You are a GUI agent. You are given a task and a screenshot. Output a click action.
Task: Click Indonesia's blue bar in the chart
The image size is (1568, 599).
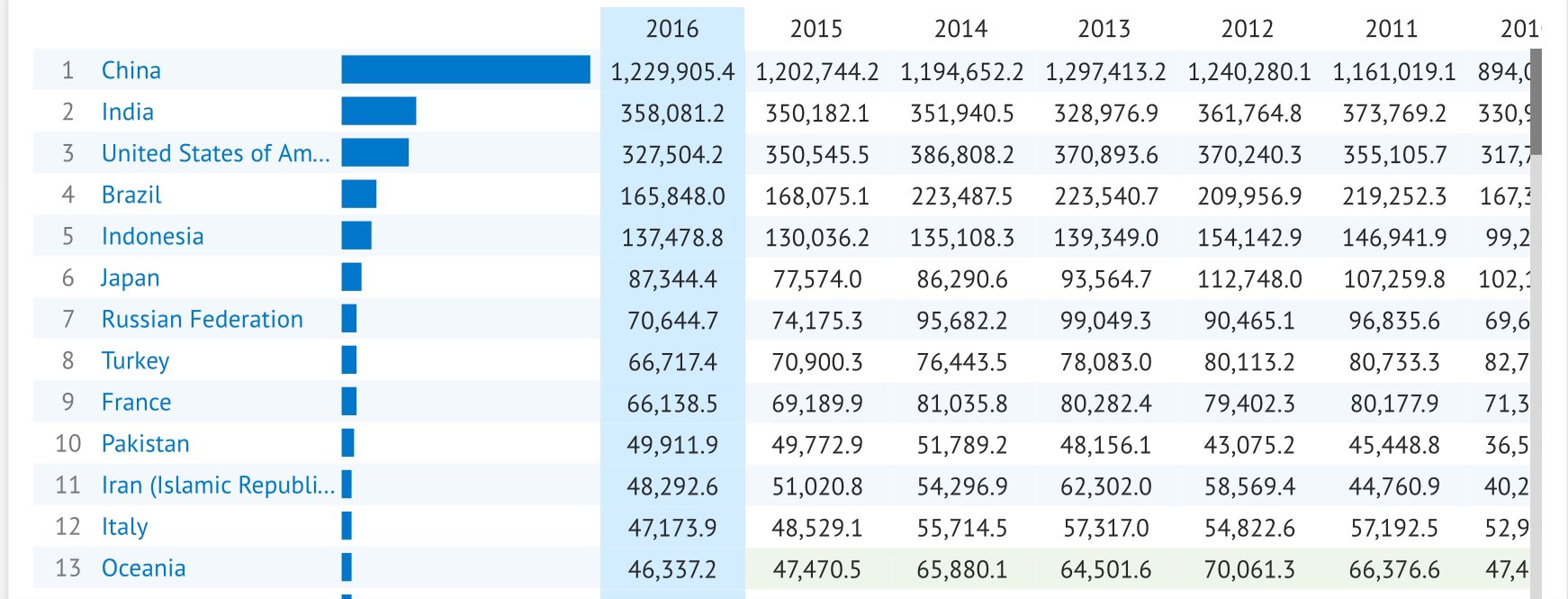pyautogui.click(x=356, y=235)
